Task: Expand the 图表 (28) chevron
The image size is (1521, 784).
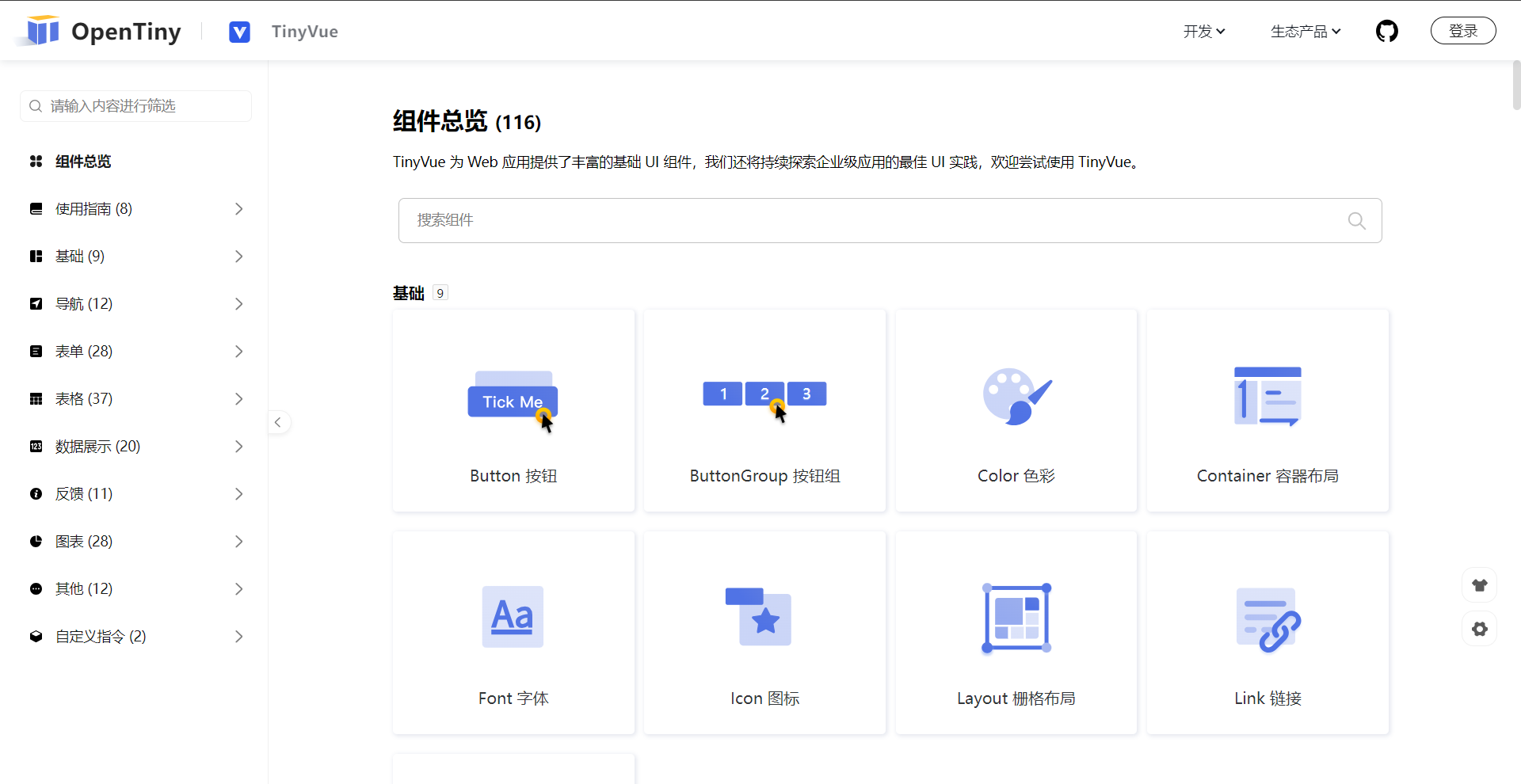Action: pyautogui.click(x=238, y=542)
